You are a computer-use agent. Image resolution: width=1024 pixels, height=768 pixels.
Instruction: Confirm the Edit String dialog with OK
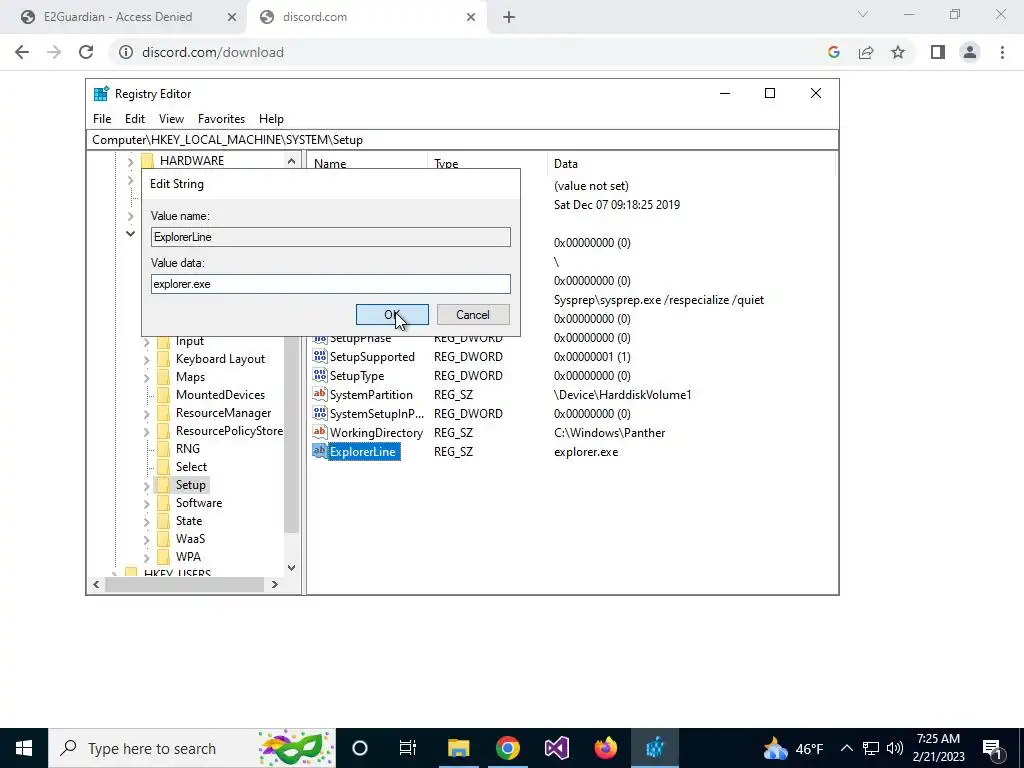pyautogui.click(x=392, y=315)
